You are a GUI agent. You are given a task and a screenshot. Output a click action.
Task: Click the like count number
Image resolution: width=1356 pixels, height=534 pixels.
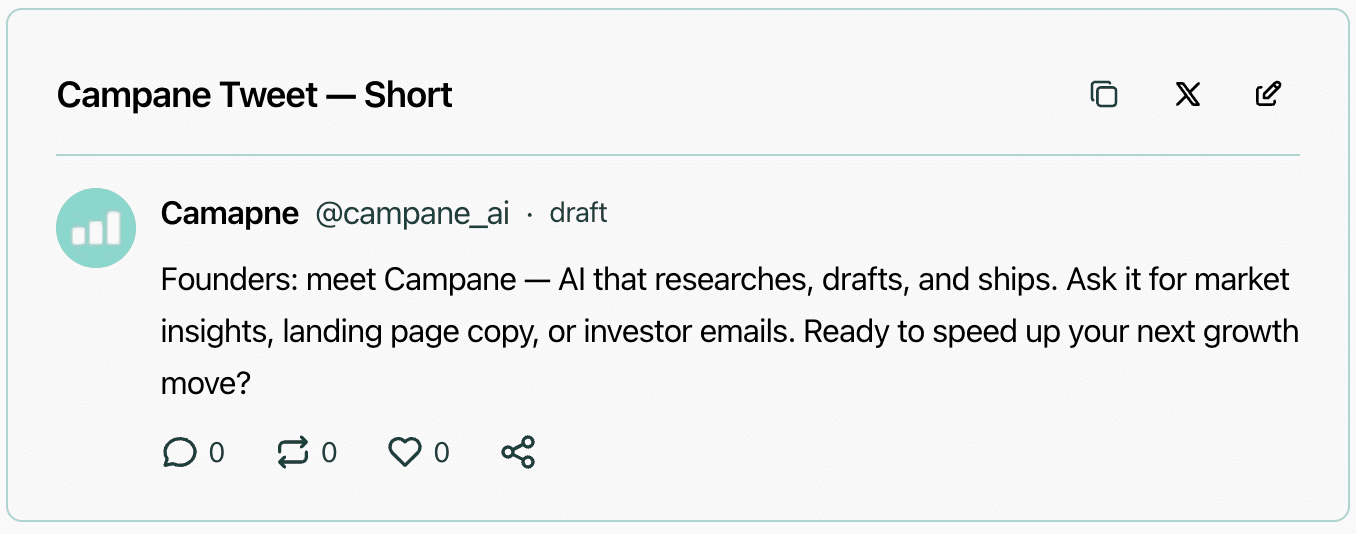442,453
